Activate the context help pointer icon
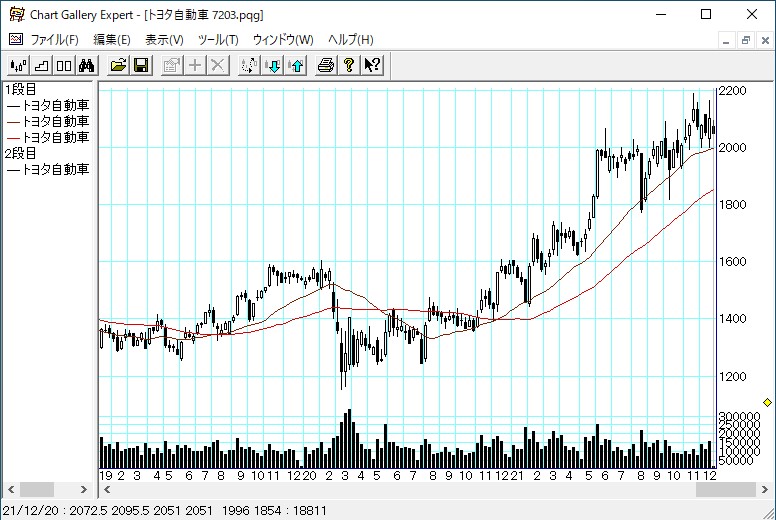776x520 pixels. pyautogui.click(x=372, y=65)
